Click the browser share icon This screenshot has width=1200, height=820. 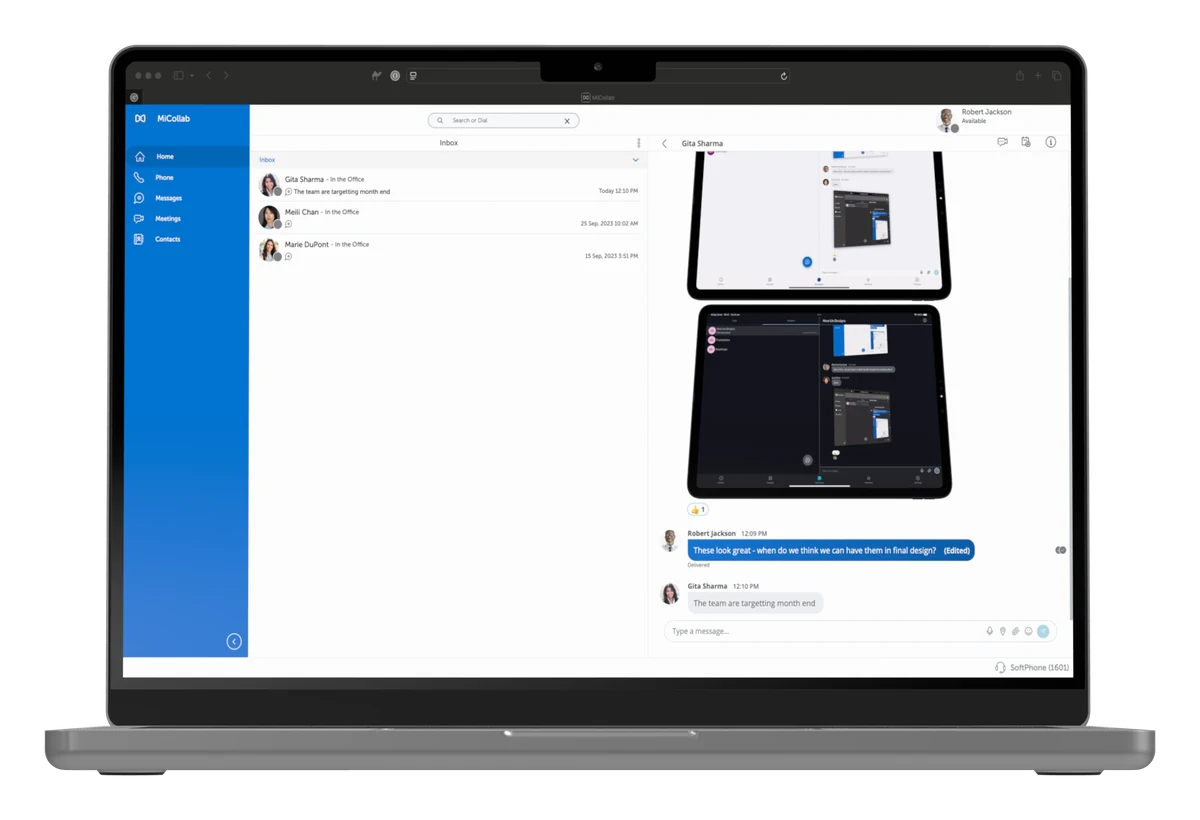(1019, 76)
